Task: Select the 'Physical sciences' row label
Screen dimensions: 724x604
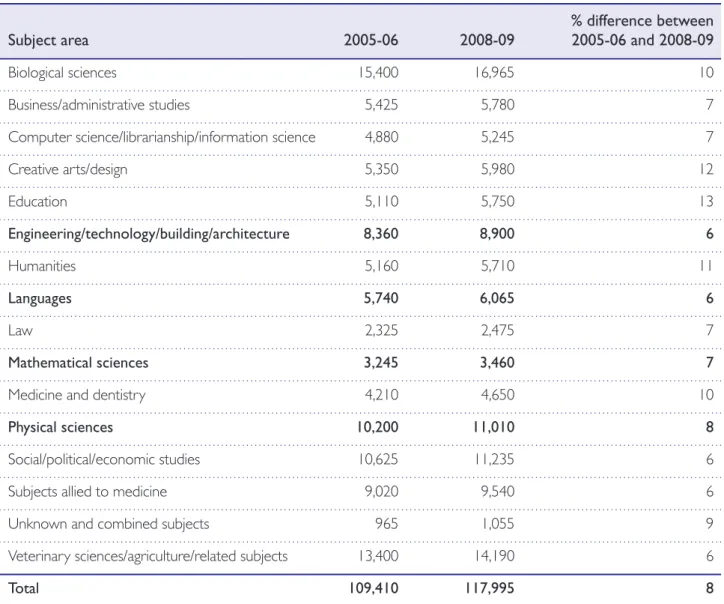Action: [60, 428]
